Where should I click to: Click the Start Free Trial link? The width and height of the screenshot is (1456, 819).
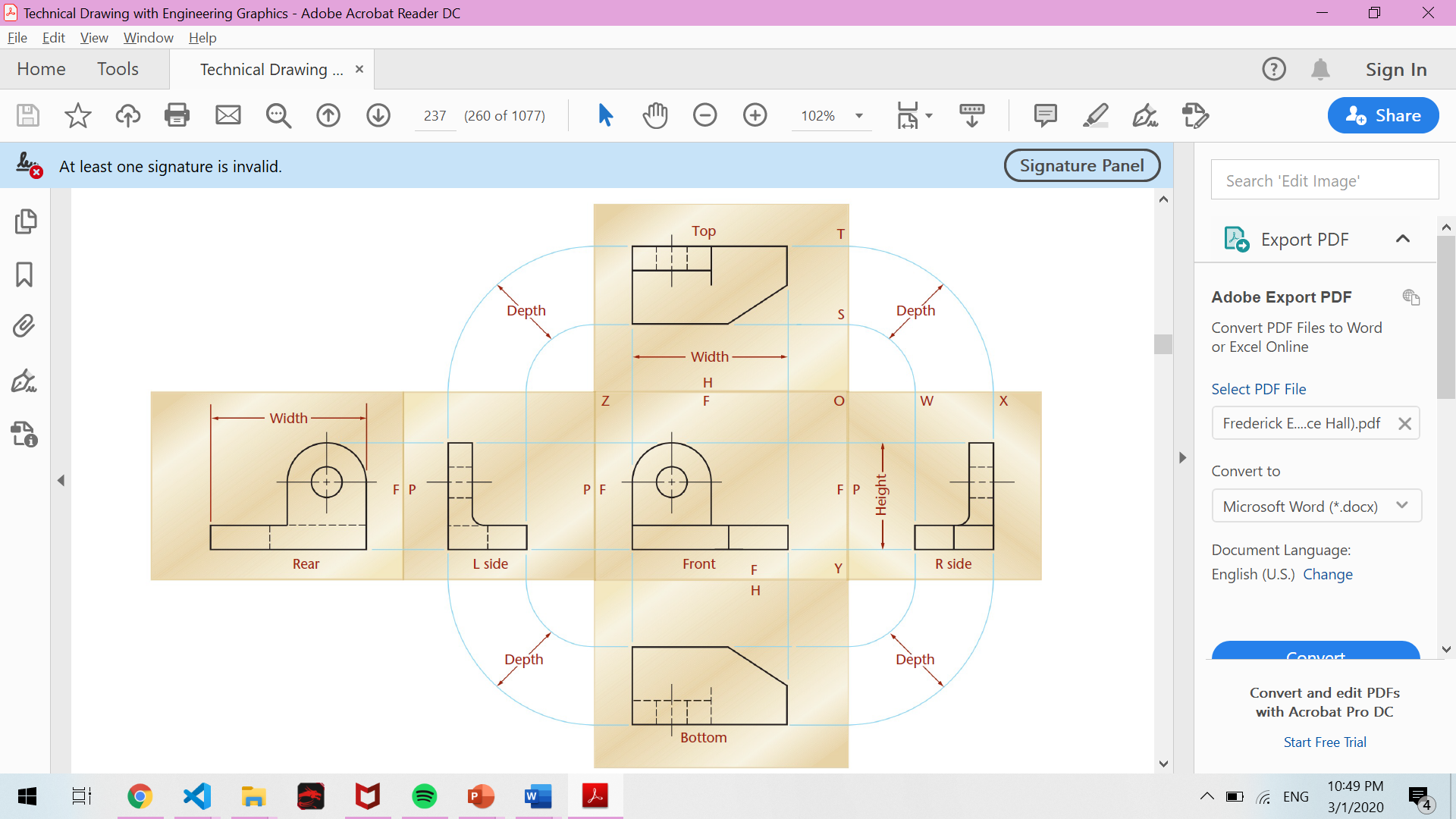1324,742
